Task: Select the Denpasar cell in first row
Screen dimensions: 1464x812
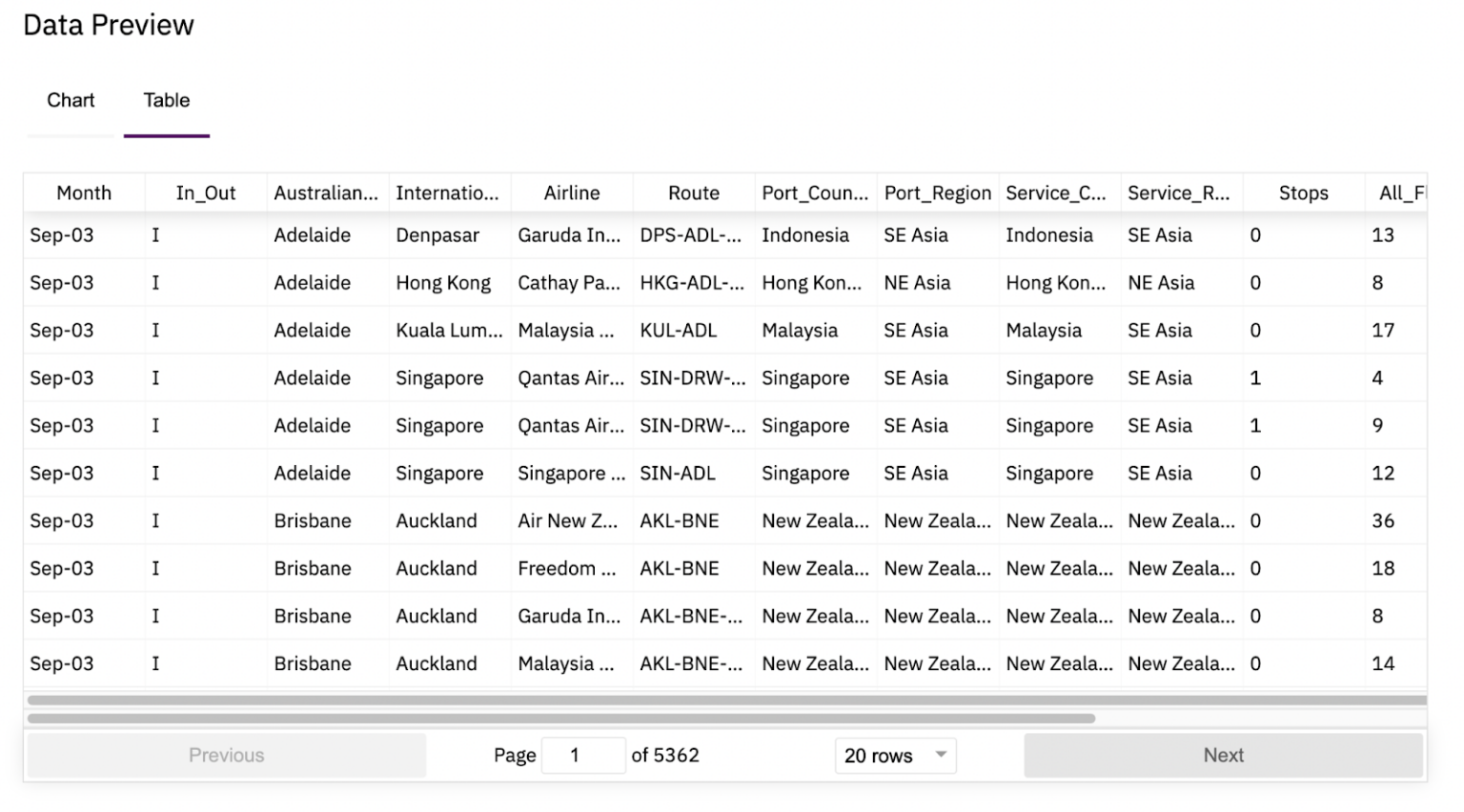Action: point(437,235)
